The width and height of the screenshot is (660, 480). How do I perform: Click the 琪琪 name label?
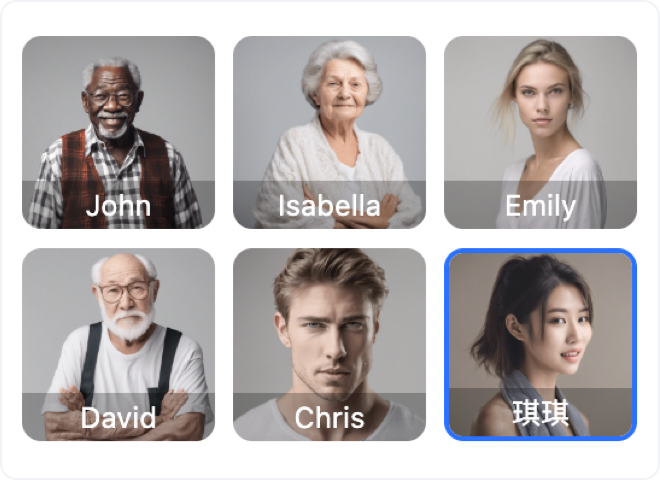[540, 413]
